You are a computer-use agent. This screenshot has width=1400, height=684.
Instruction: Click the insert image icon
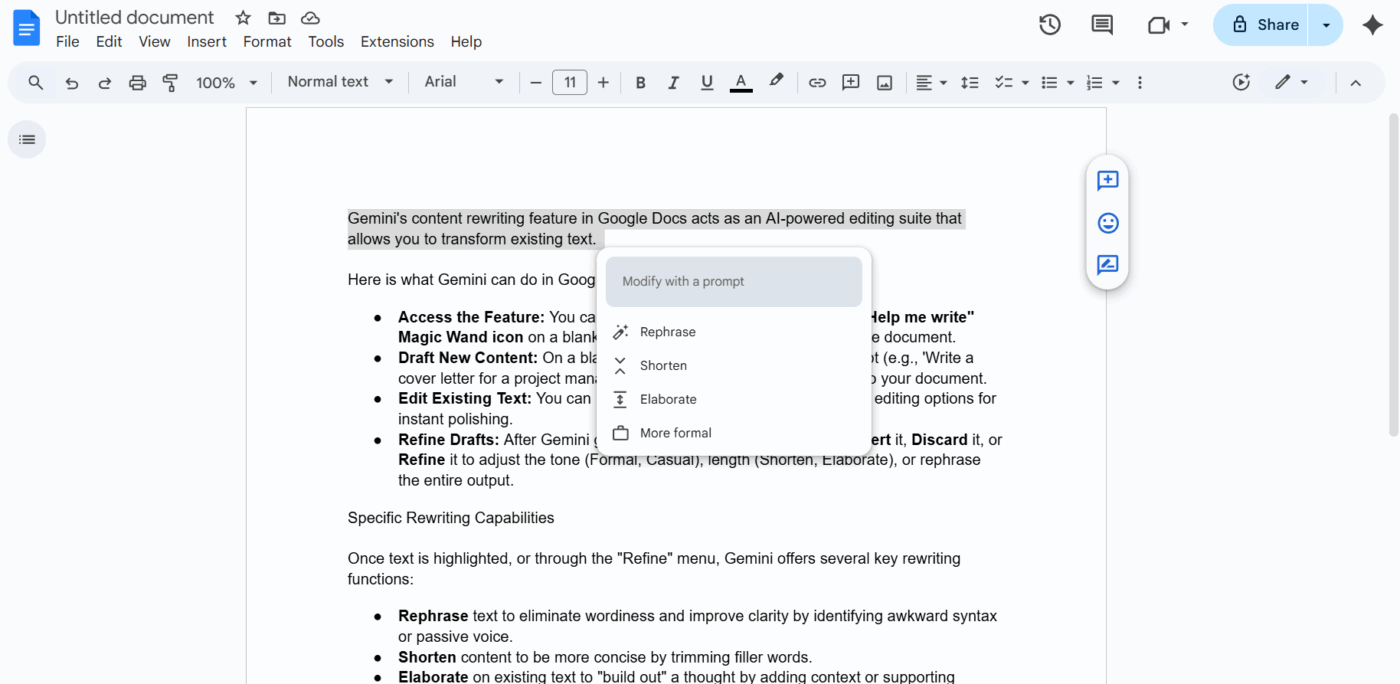pos(884,83)
